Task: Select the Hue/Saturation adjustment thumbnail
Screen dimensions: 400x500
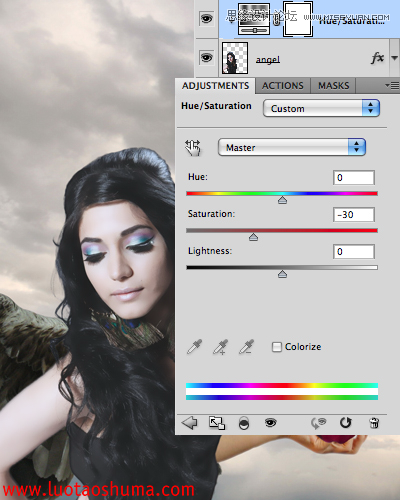Action: [254, 18]
